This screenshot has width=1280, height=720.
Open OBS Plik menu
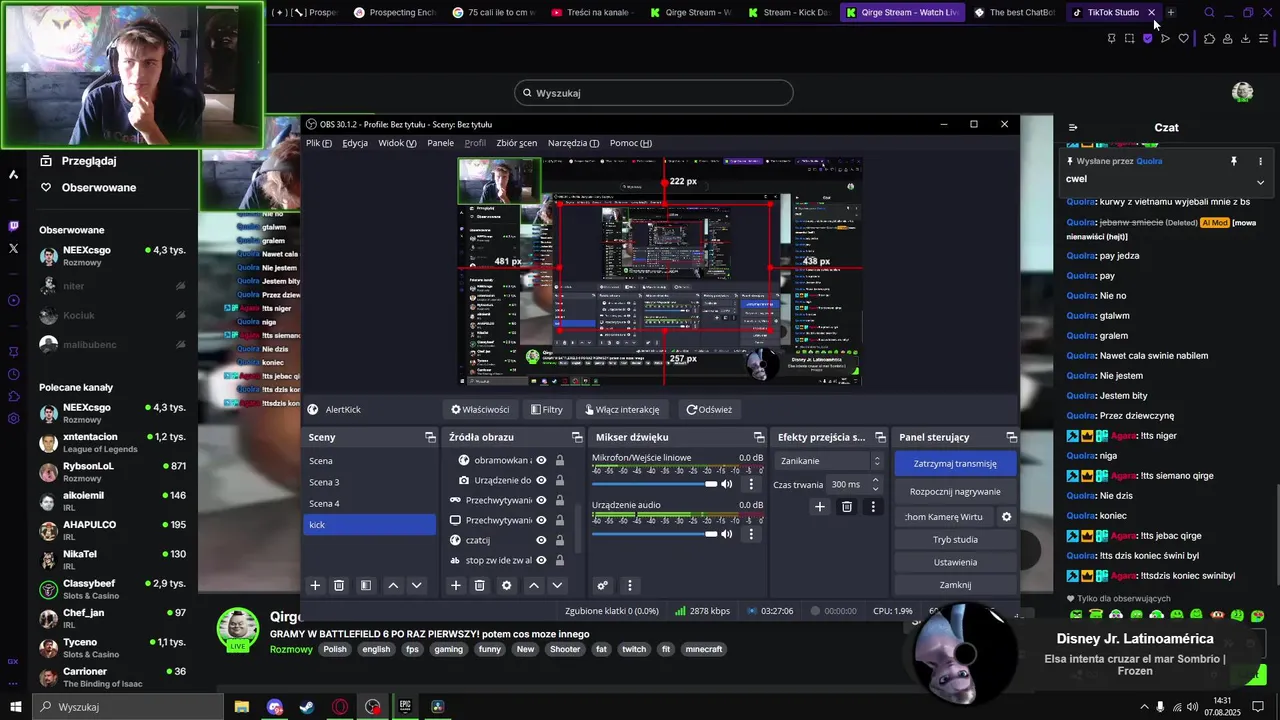point(319,143)
